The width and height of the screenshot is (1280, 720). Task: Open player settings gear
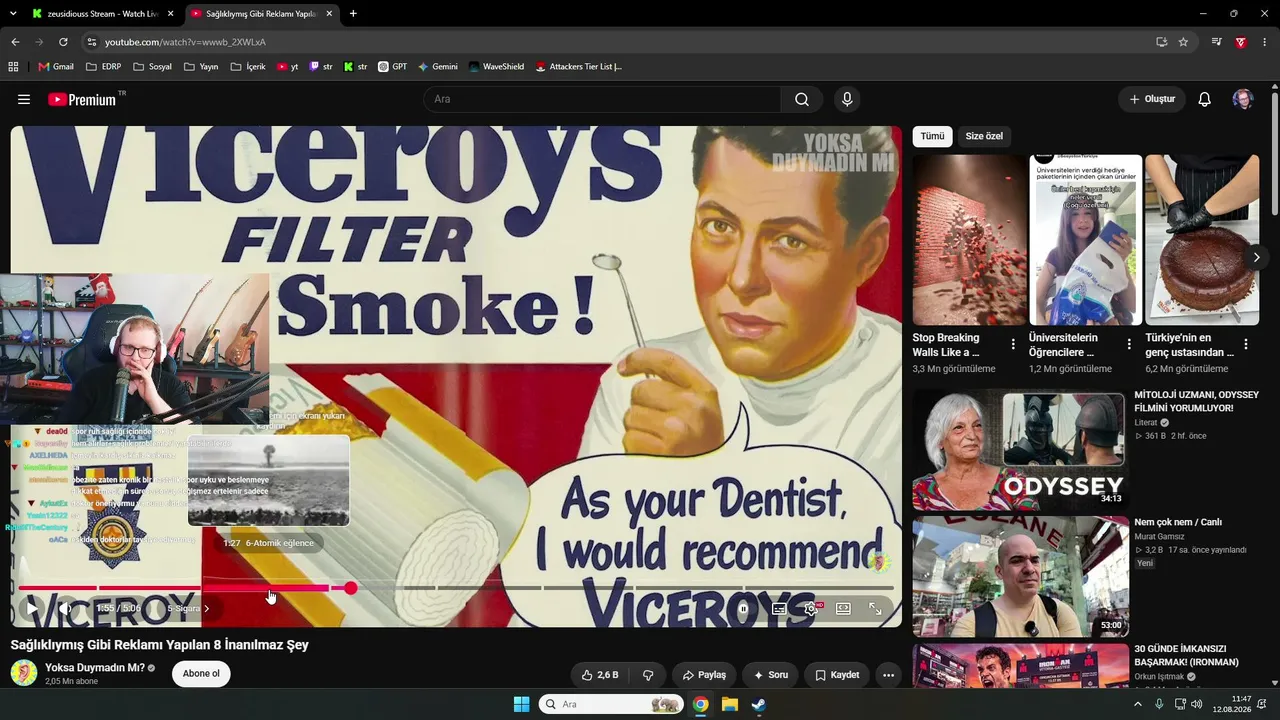[811, 608]
